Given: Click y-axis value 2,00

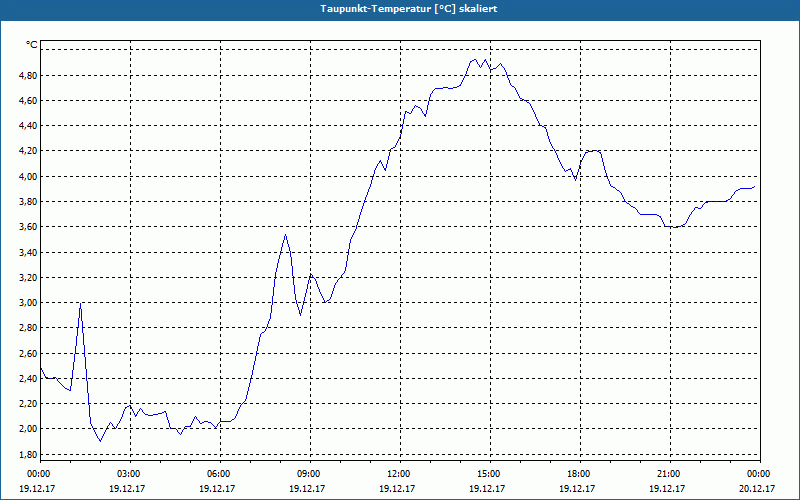Looking at the screenshot, I should (x=28, y=430).
